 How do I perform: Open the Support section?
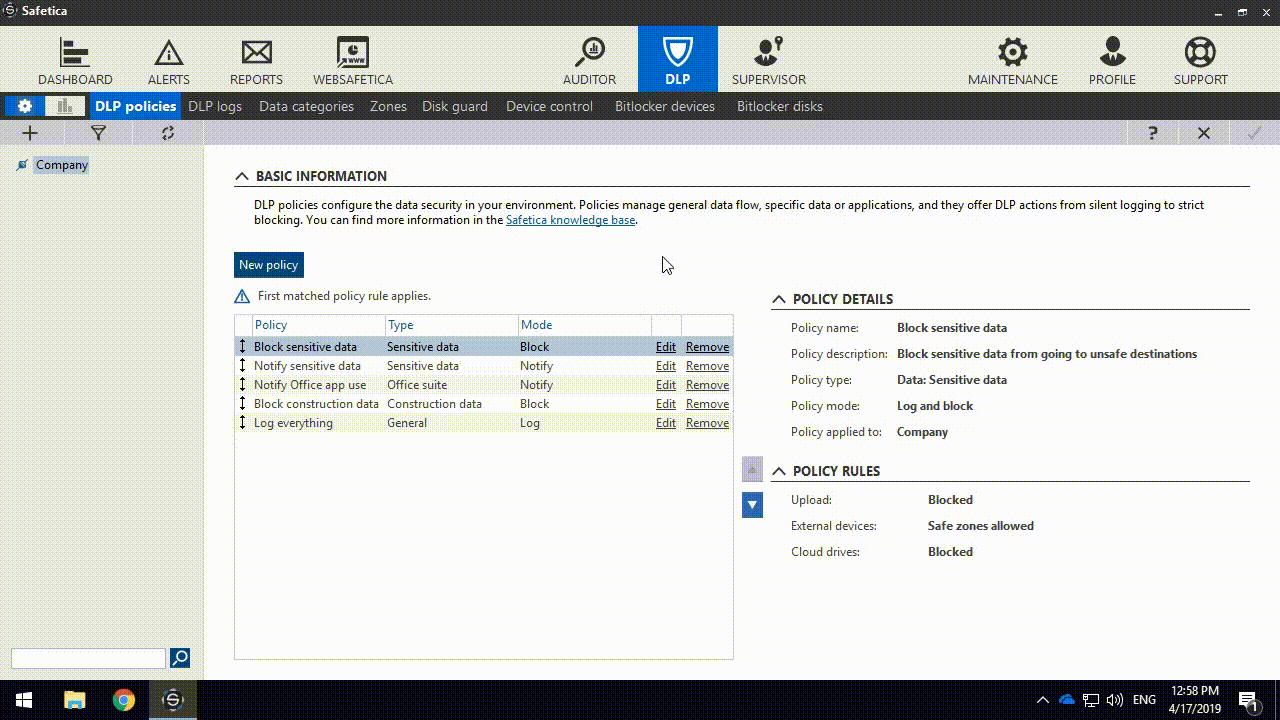click(x=1200, y=58)
